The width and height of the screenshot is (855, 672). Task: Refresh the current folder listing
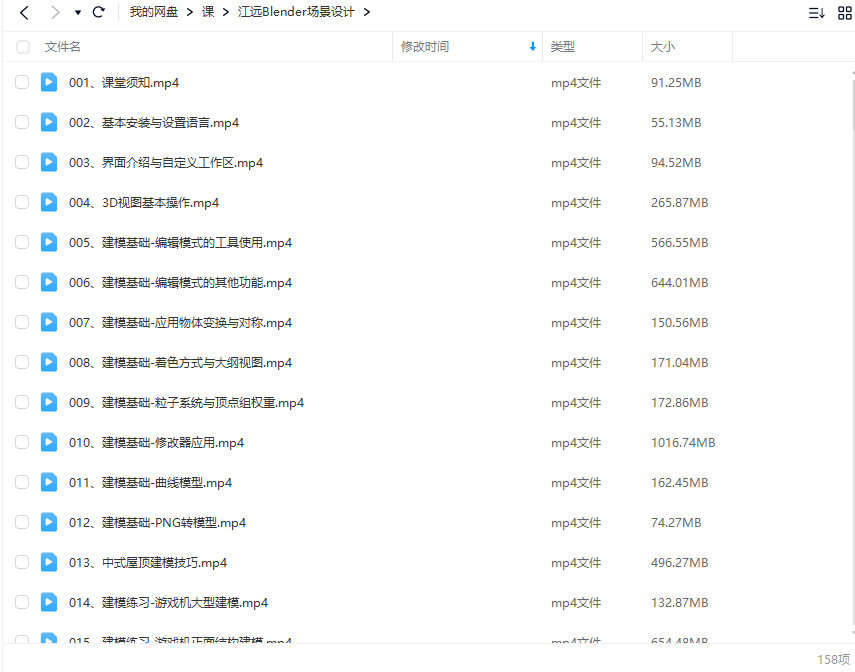(x=98, y=13)
